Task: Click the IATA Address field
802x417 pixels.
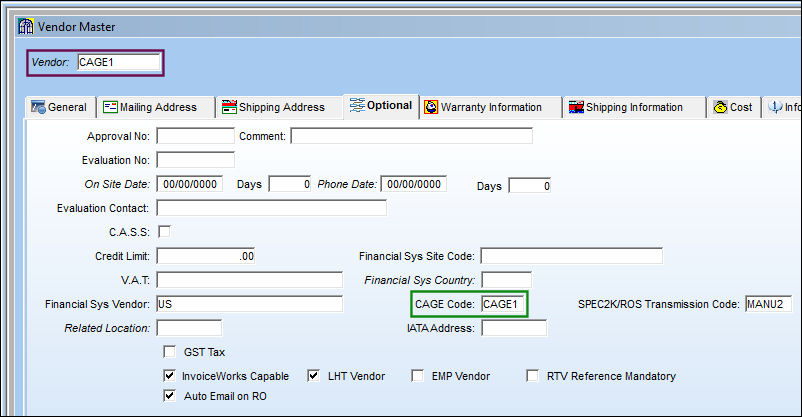Action: coord(514,328)
